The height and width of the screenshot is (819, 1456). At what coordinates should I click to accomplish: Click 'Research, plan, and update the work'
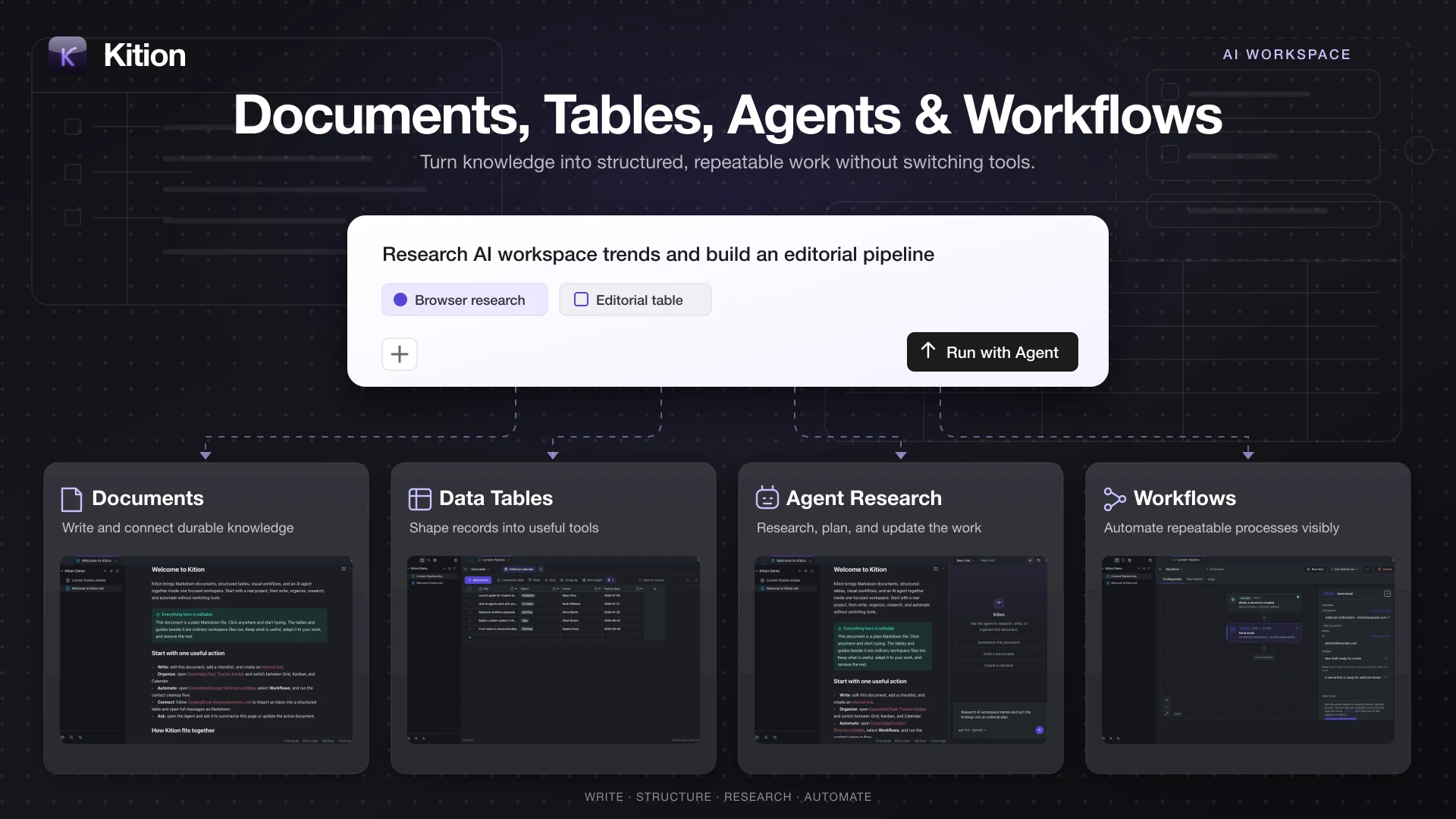pos(869,528)
